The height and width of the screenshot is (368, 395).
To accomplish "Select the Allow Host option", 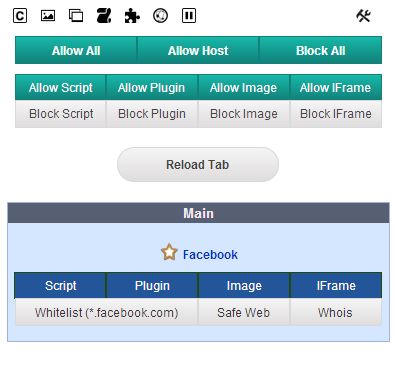I will [198, 50].
